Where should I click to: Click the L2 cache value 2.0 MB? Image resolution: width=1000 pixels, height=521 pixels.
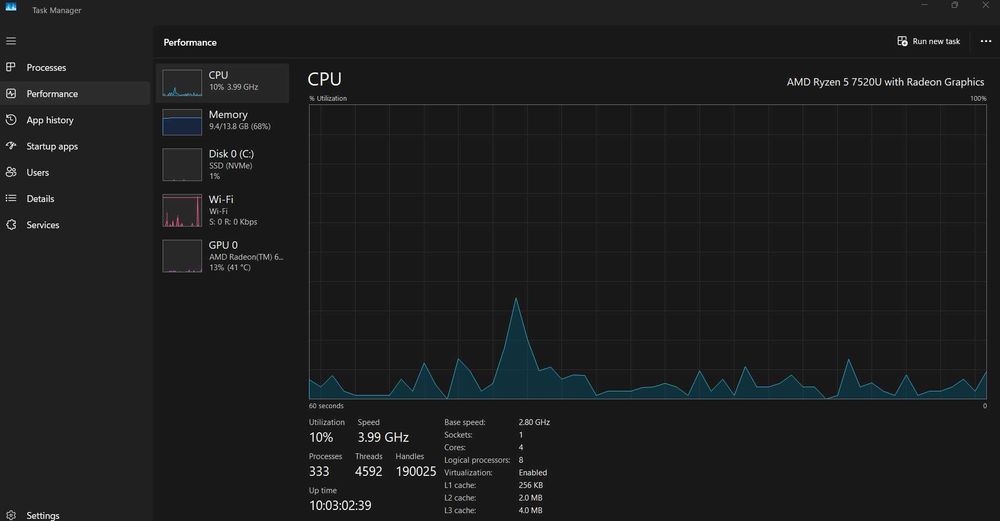[x=530, y=498]
